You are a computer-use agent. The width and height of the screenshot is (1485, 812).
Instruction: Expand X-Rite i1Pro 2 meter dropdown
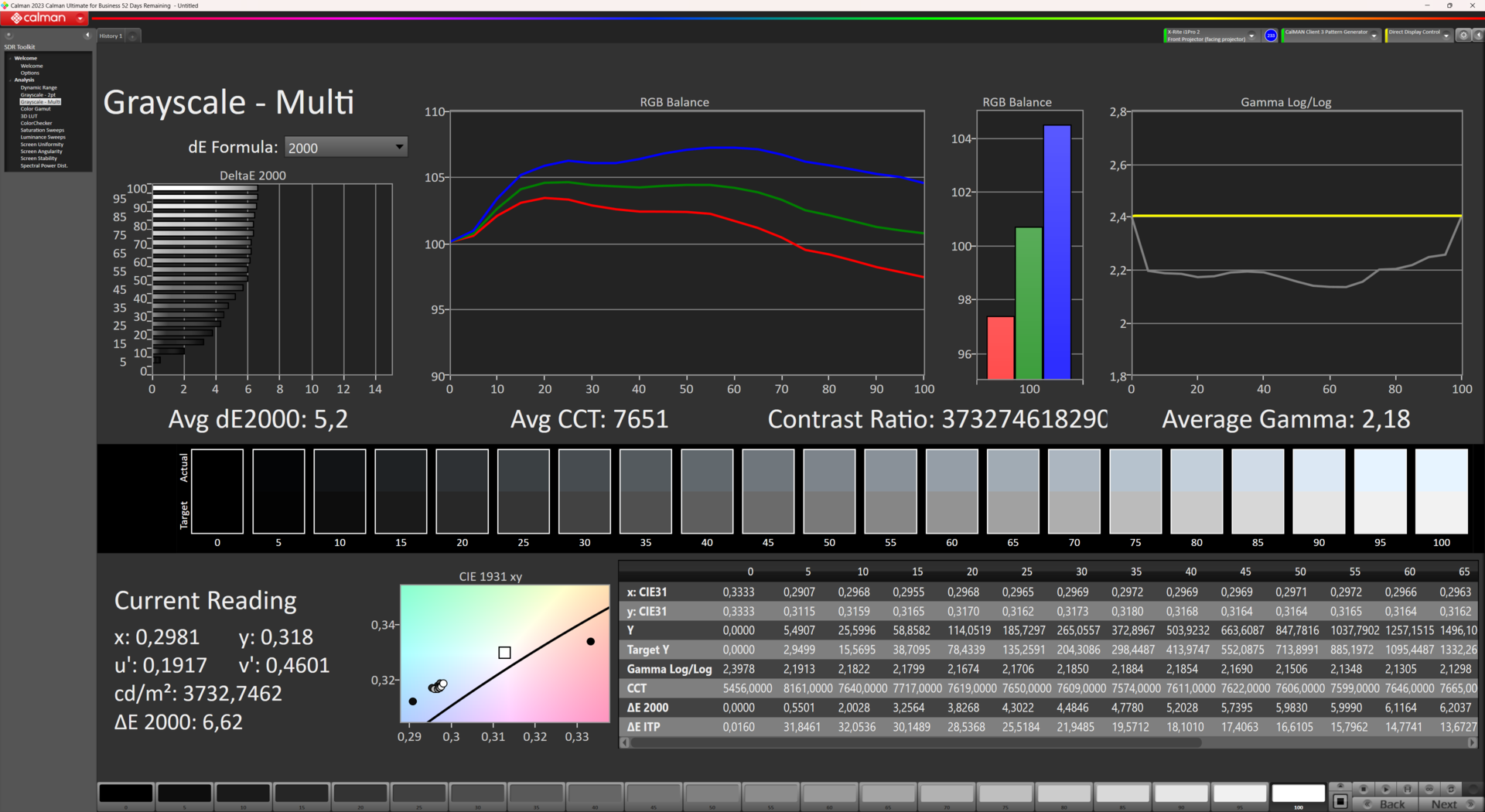(x=1251, y=36)
